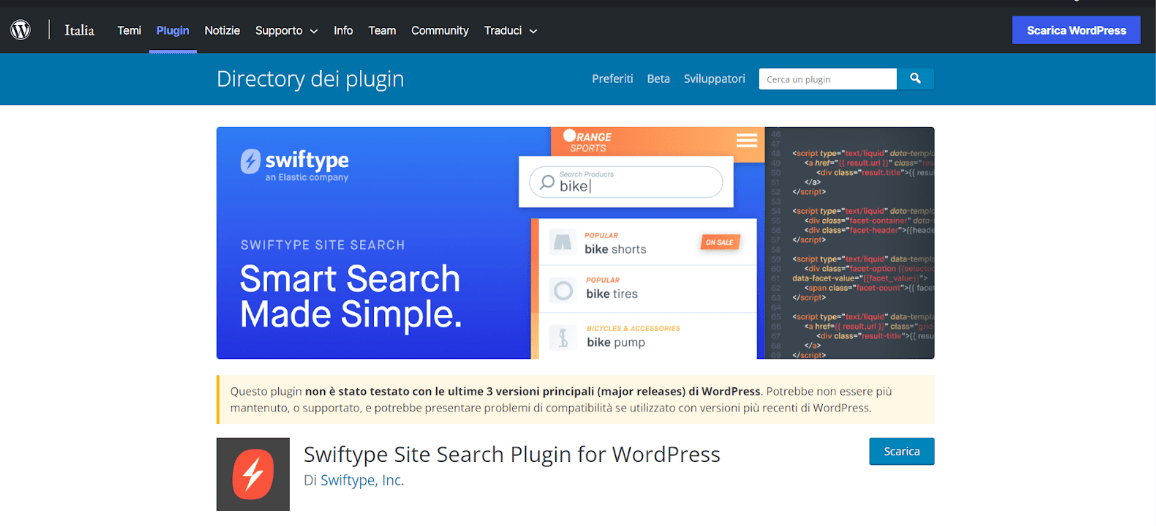Click the 'Smart Search Made Simple.' text
This screenshot has width=1156, height=526.
click(351, 297)
